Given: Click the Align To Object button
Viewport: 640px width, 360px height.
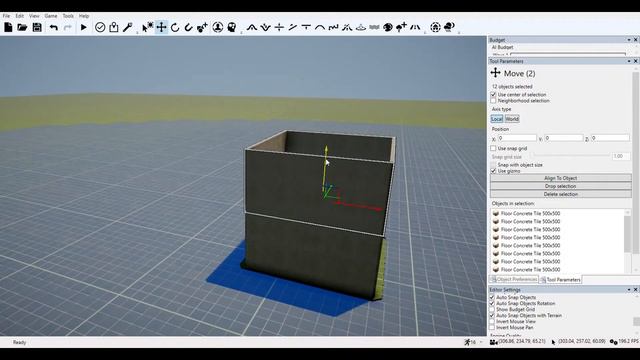Looking at the screenshot, I should click(x=561, y=178).
